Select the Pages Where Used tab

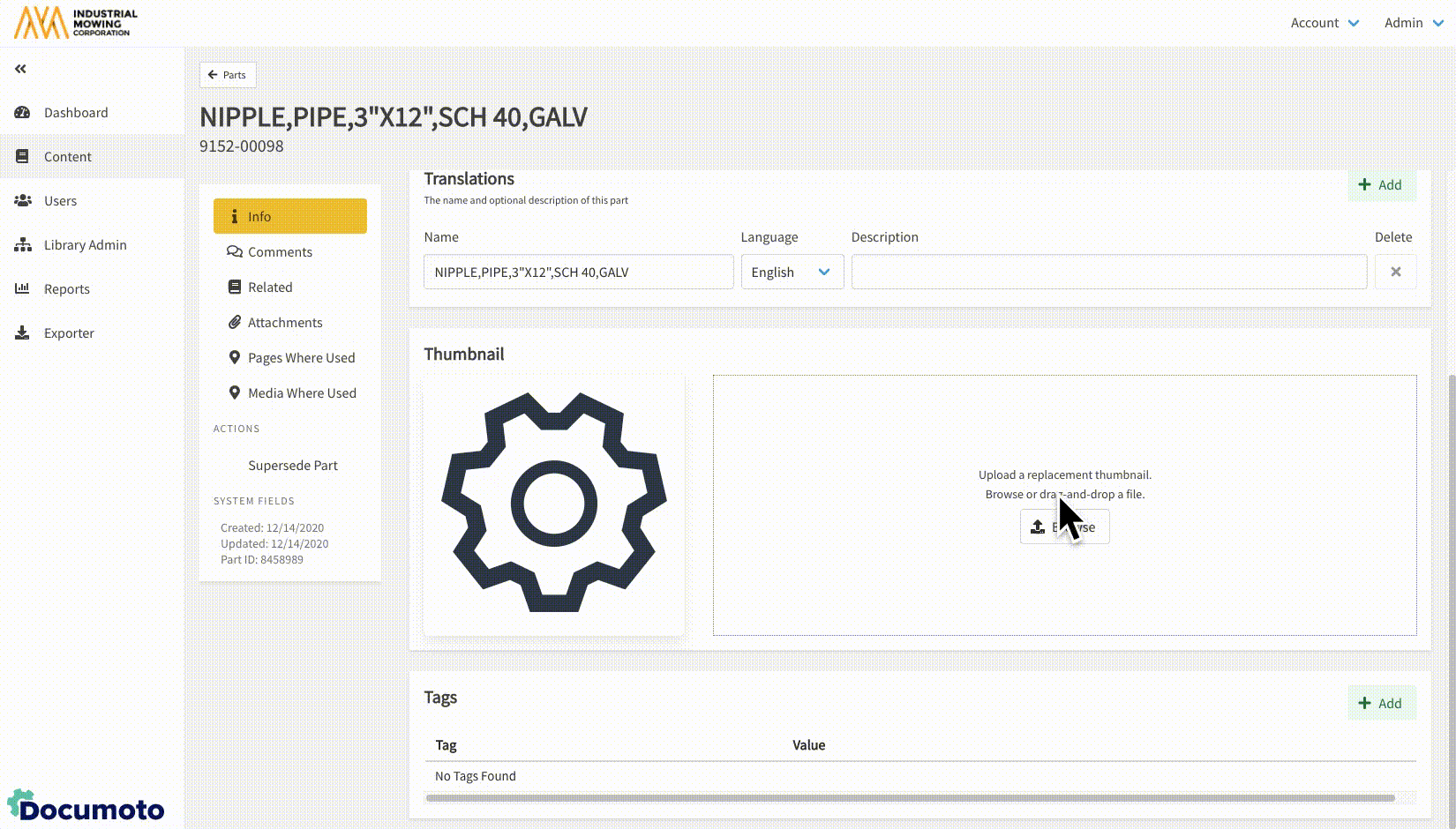click(x=301, y=358)
